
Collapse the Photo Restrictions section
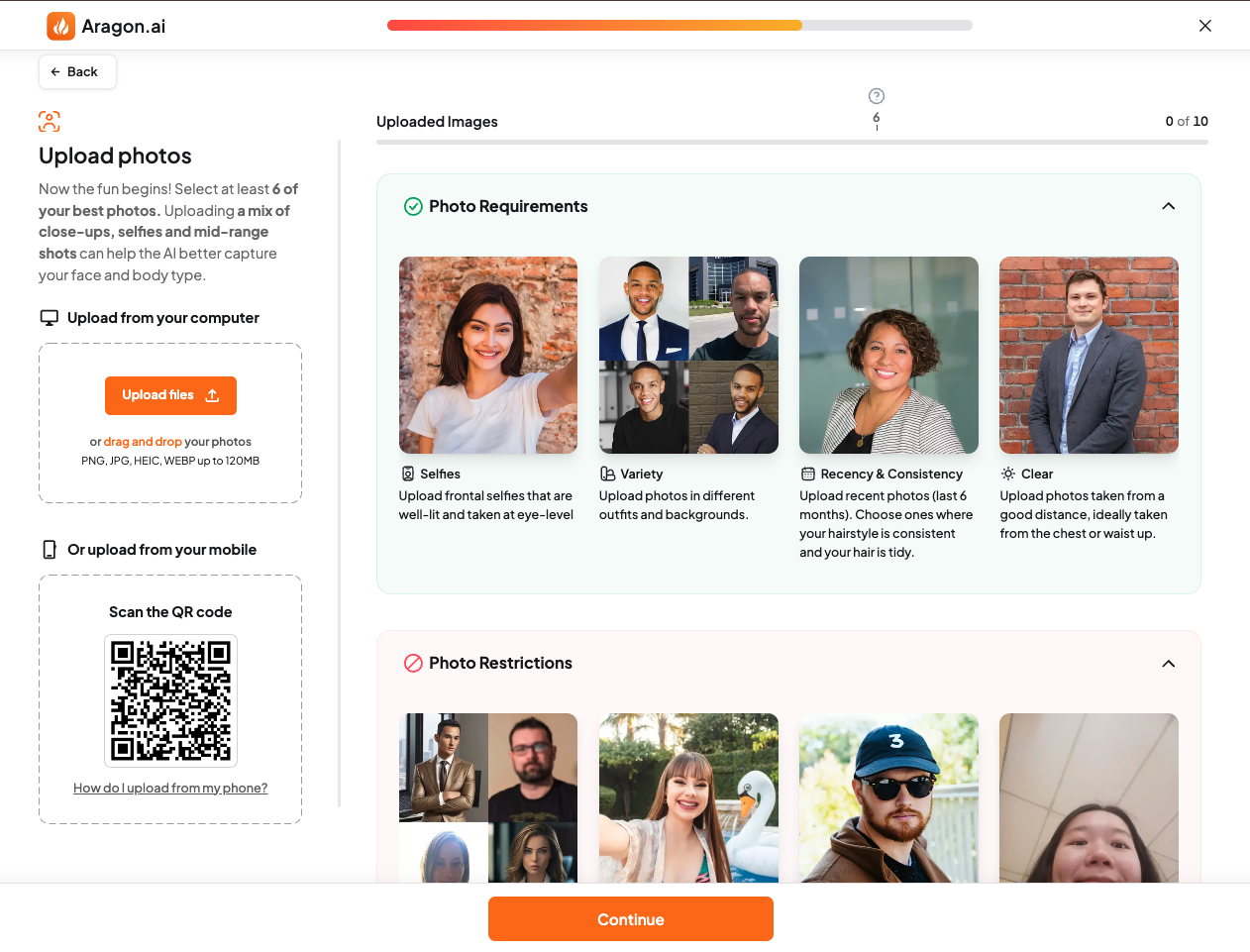tap(1169, 663)
